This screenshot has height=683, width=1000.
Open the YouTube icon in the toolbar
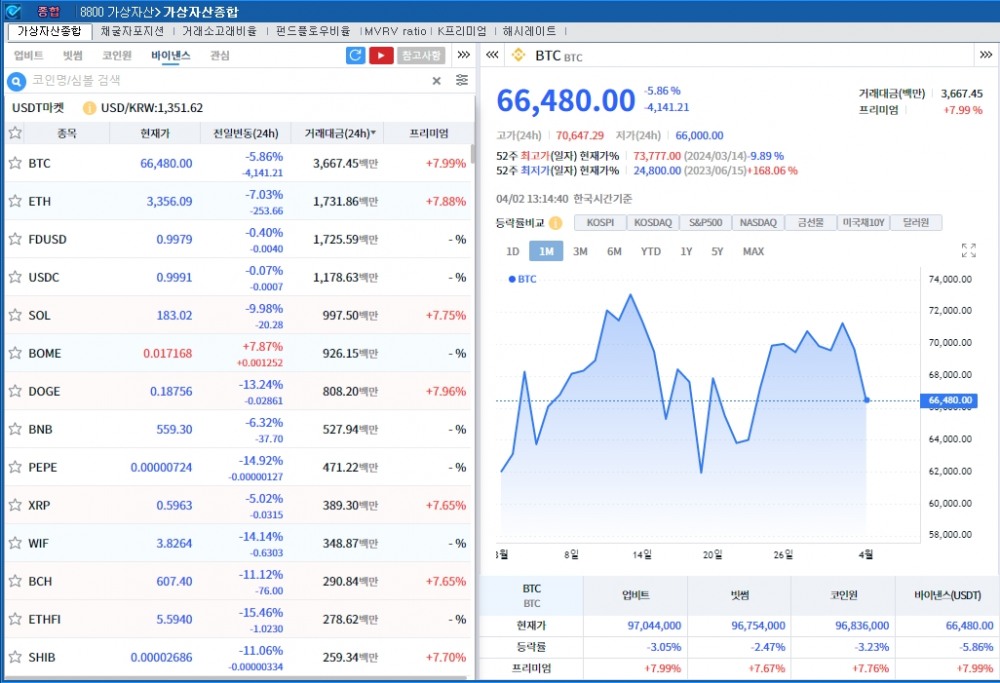pyautogui.click(x=381, y=55)
